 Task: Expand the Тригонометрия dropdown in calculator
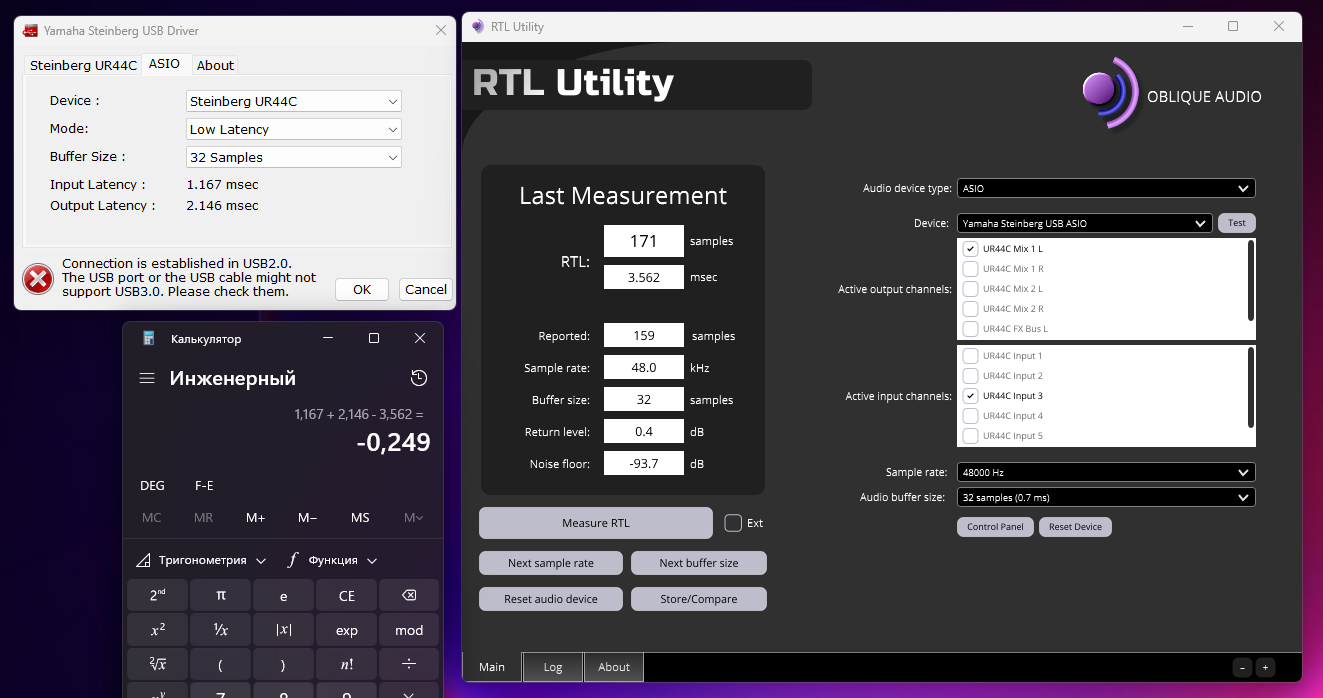point(203,560)
